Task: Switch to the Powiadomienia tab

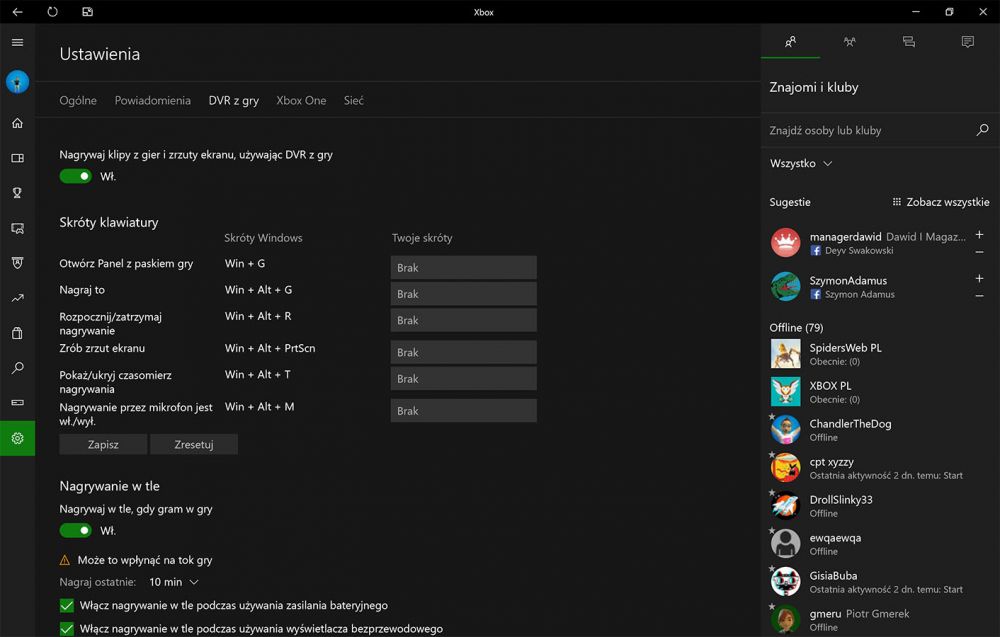Action: (x=152, y=101)
